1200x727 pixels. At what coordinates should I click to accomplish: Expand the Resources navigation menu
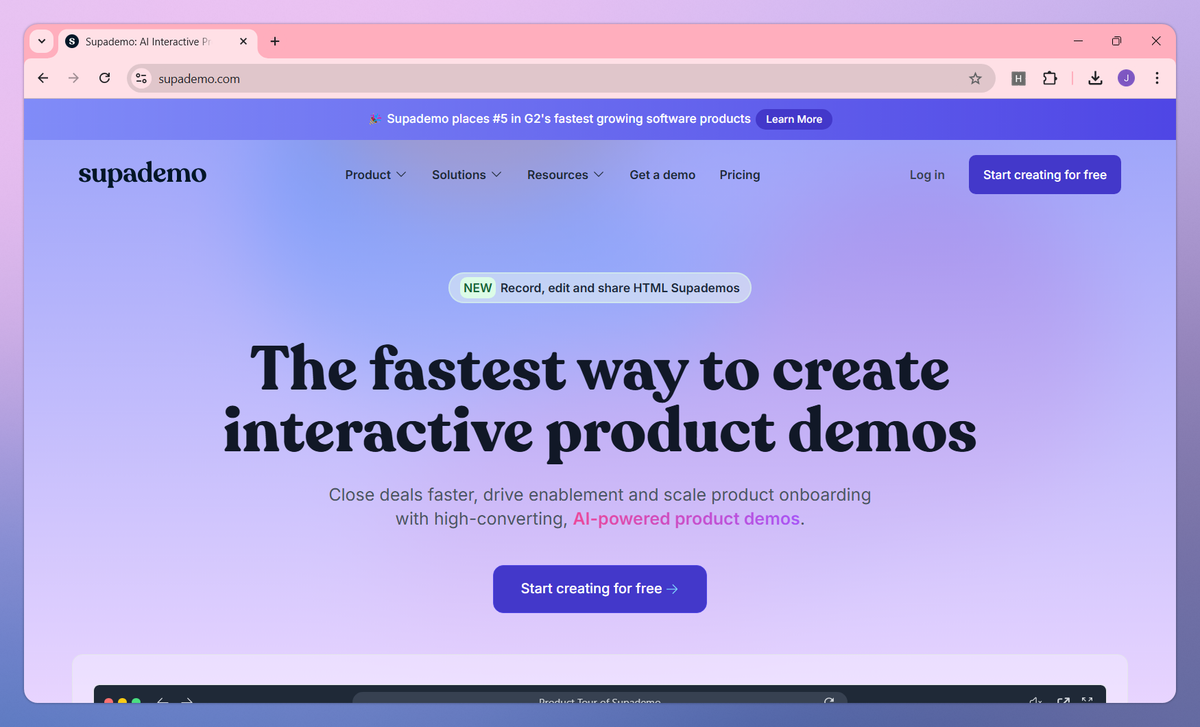tap(566, 174)
